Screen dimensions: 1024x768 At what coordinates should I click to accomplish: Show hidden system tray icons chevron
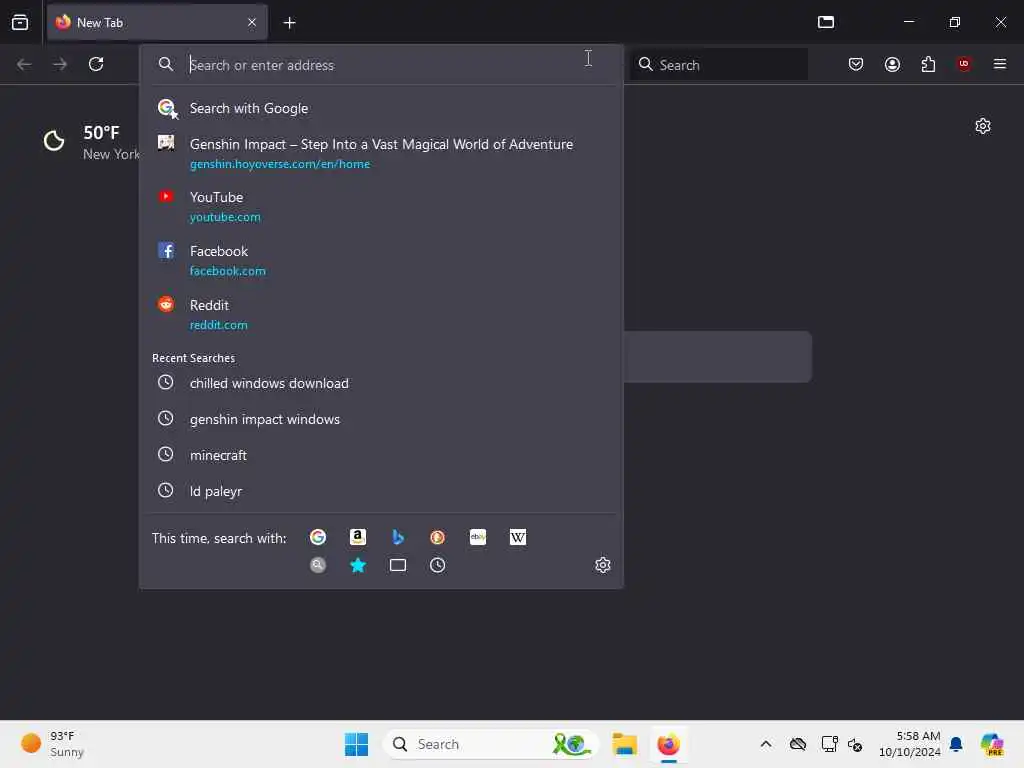coord(766,744)
